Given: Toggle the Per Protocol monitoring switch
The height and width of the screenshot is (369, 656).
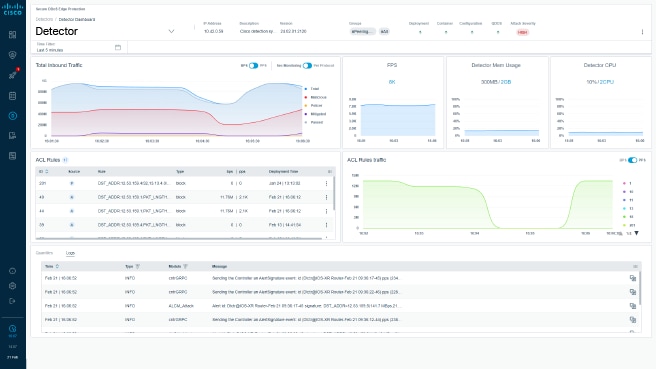Looking at the screenshot, I should click(x=307, y=66).
